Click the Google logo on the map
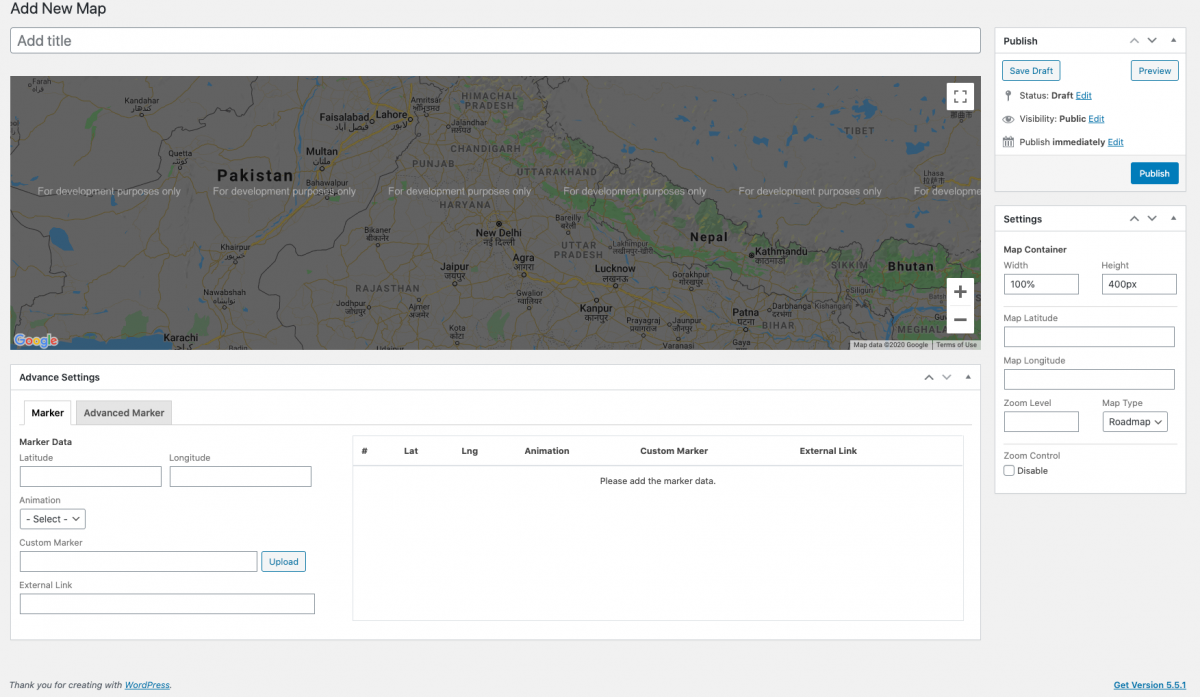The image size is (1200, 697). click(35, 340)
